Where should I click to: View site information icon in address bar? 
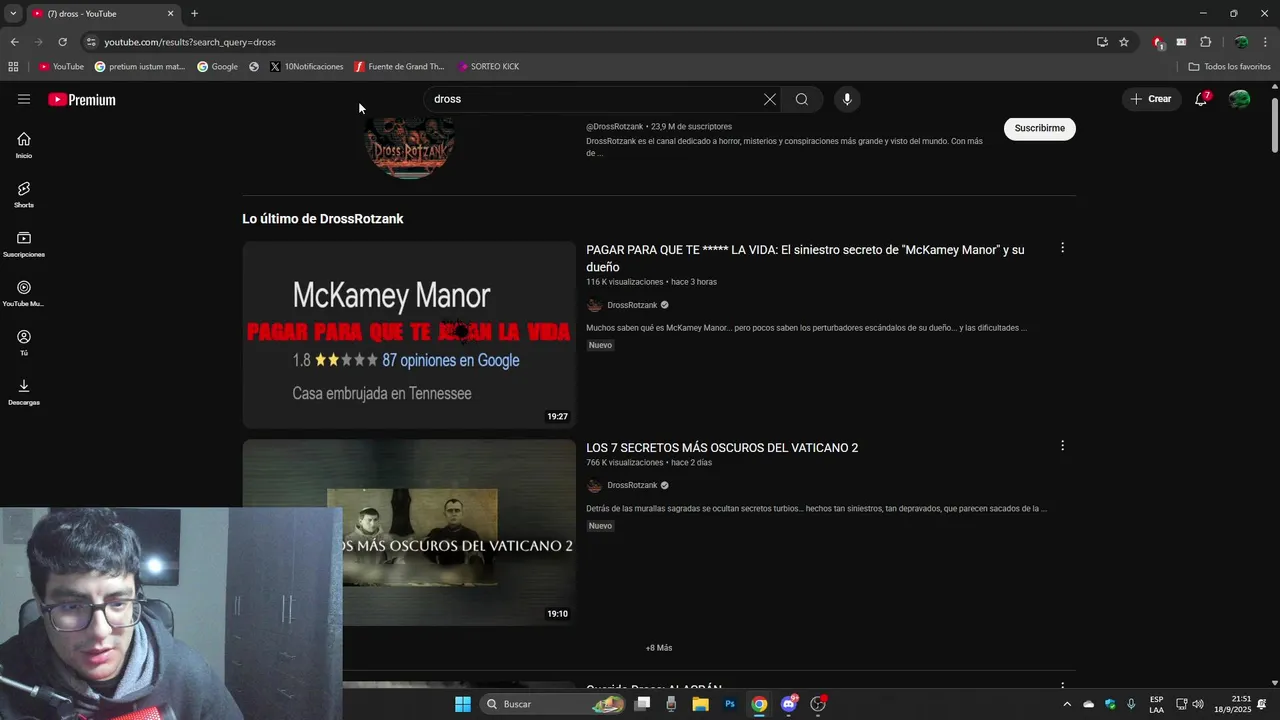tap(91, 42)
